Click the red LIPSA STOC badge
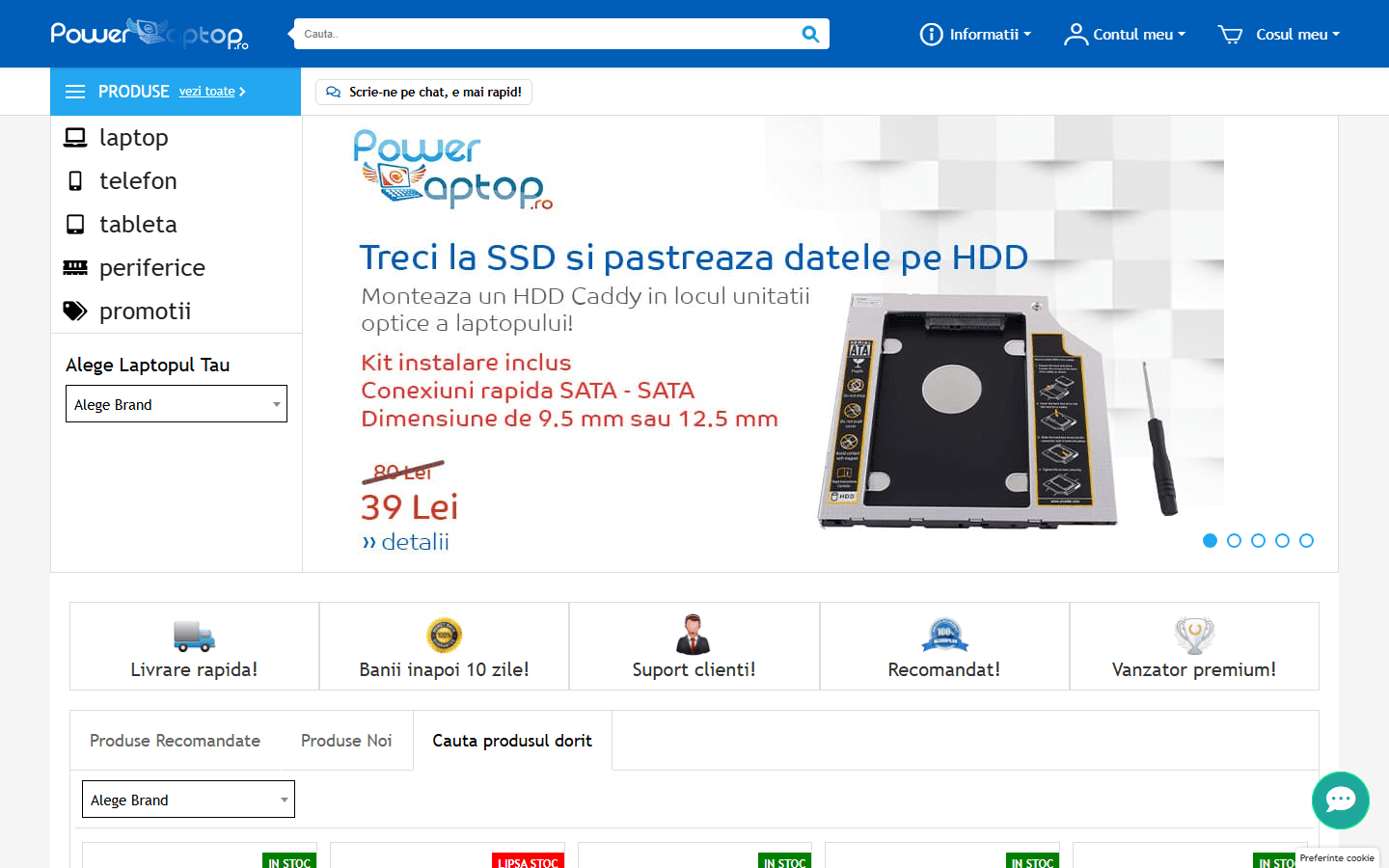 pyautogui.click(x=528, y=861)
